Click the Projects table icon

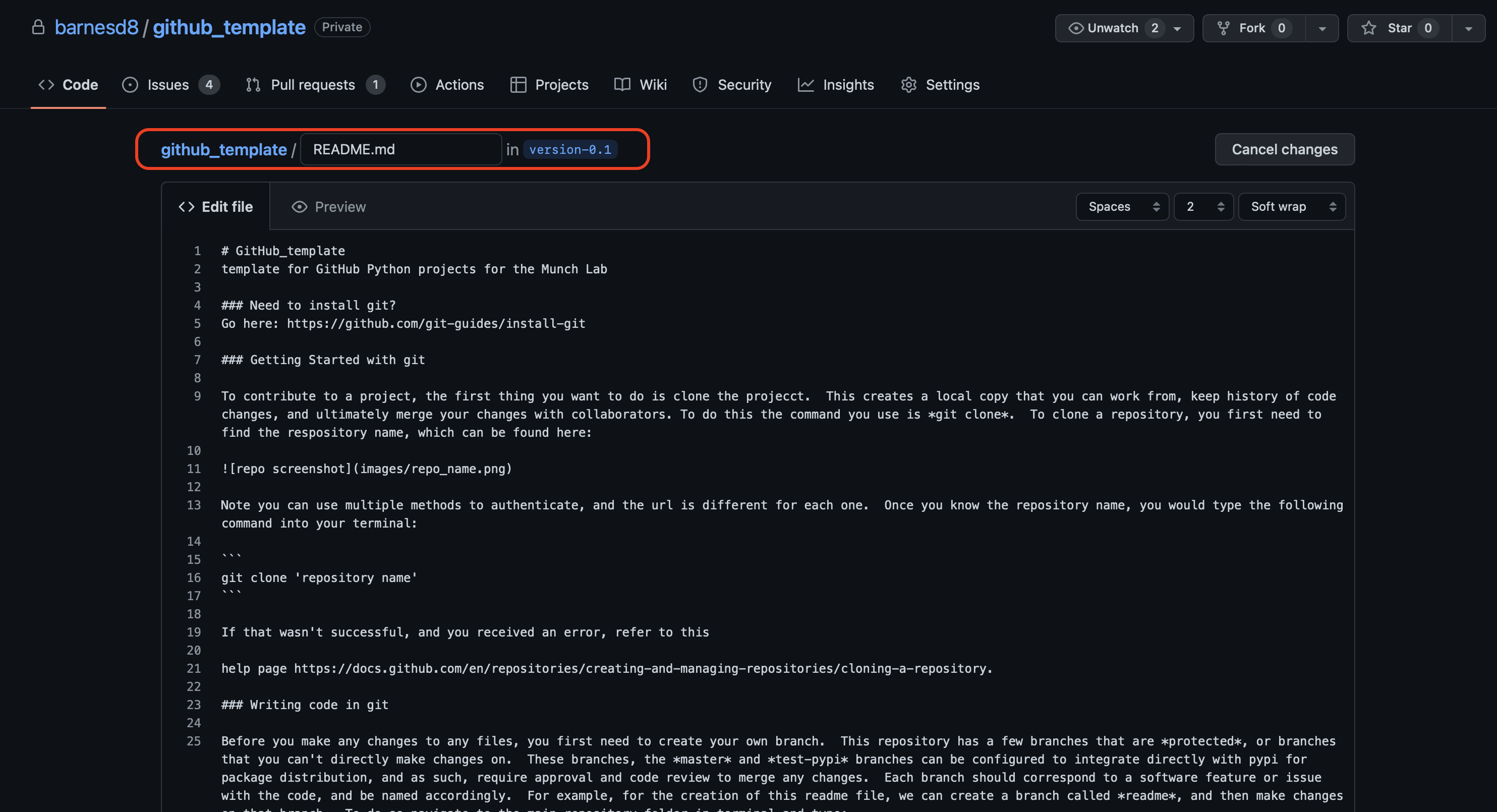point(518,85)
